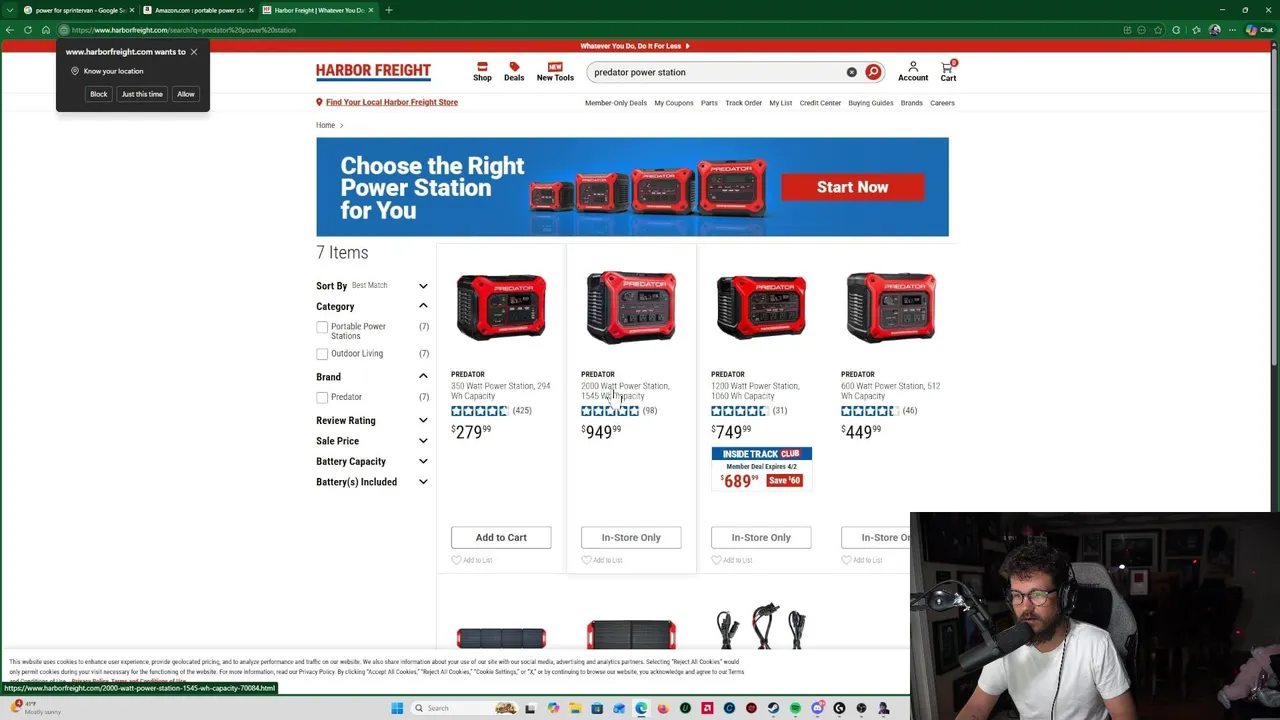Open My Coupons menu link
The image size is (1280, 720).
(674, 103)
